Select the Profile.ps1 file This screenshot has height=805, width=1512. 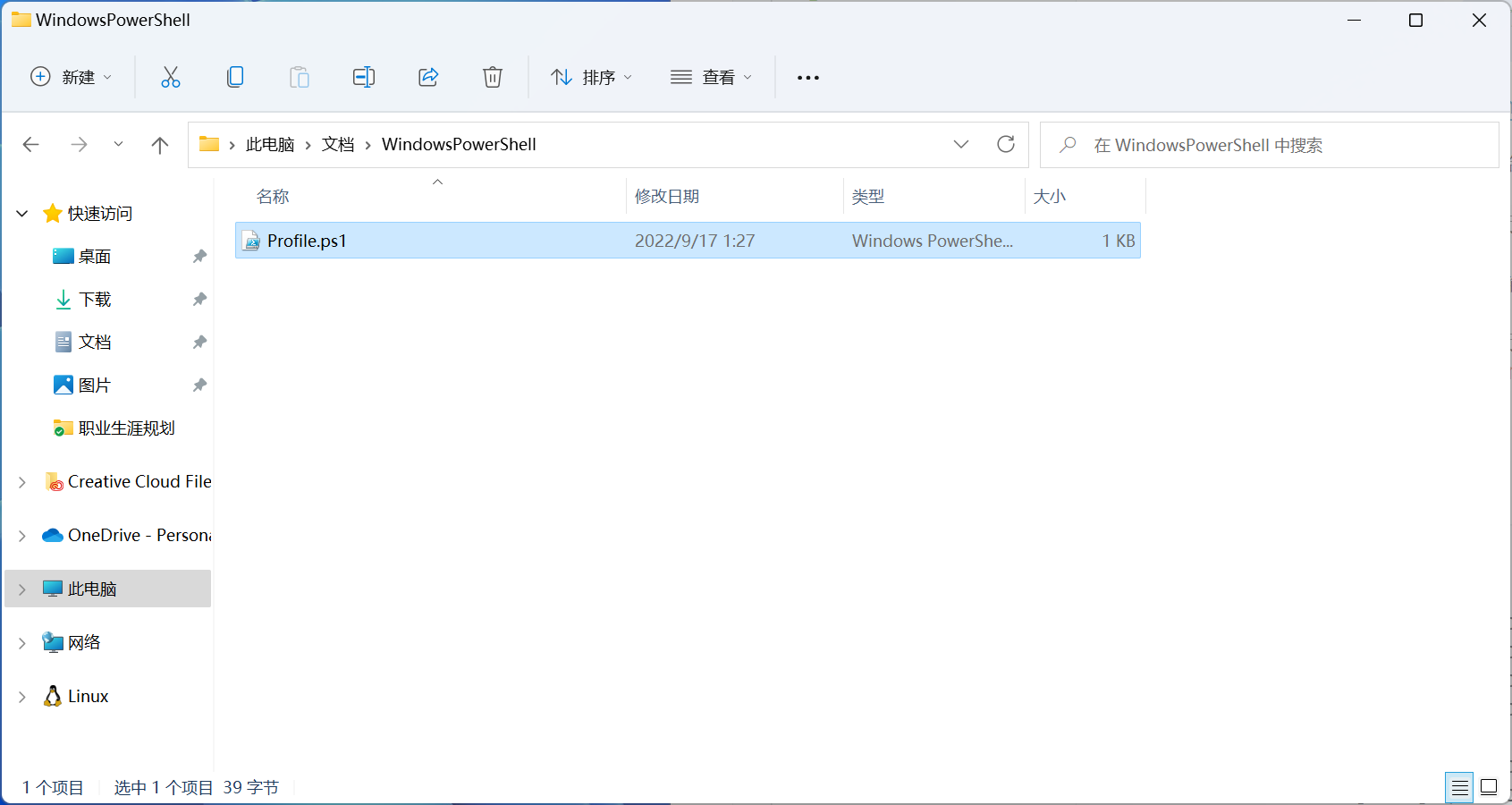pos(688,241)
